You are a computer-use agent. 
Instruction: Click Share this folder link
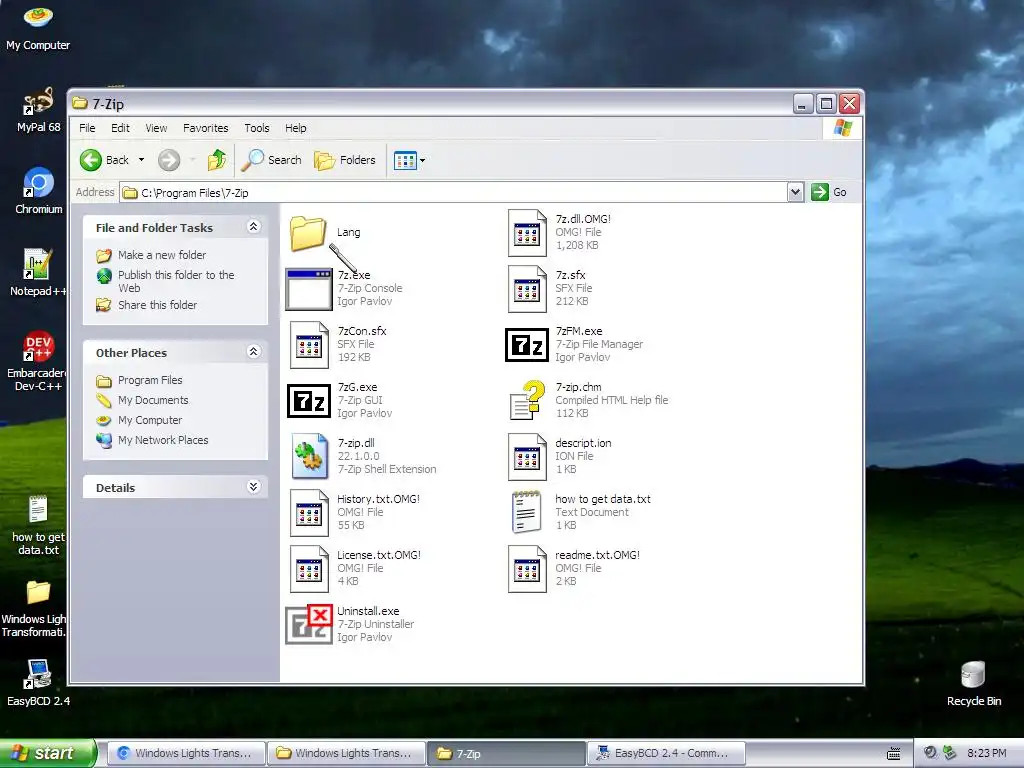157,305
